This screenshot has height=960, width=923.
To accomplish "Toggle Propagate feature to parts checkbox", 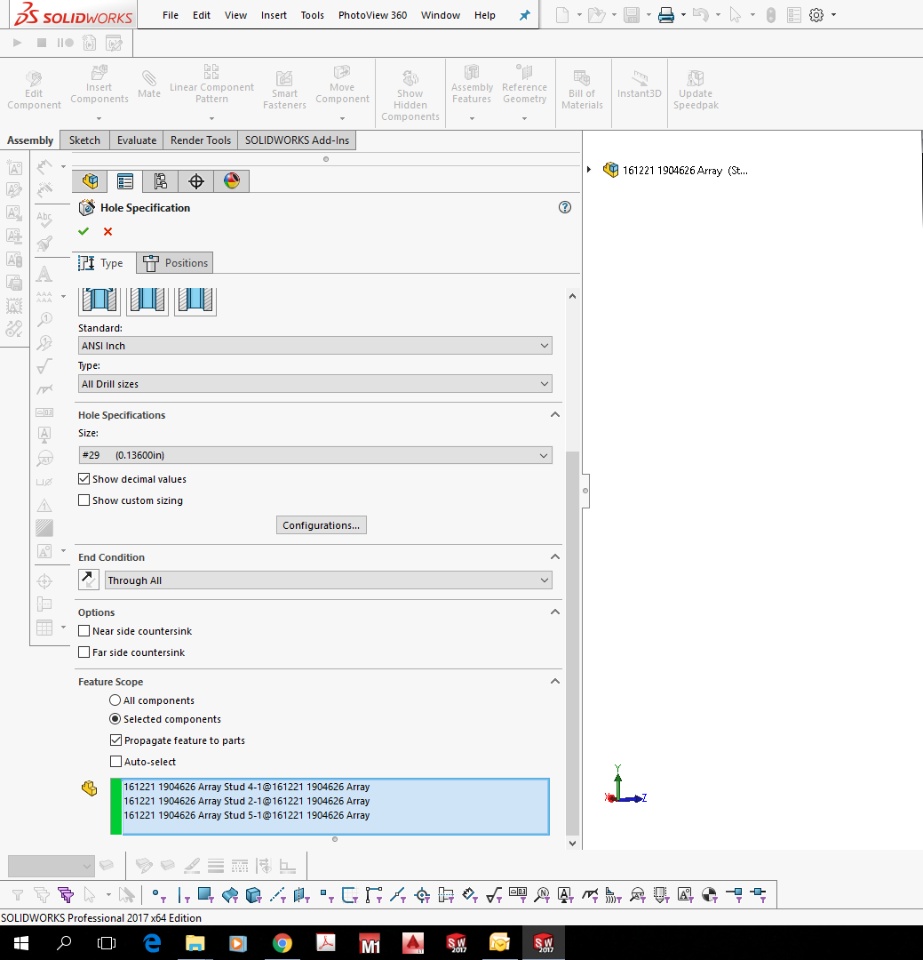I will [116, 740].
